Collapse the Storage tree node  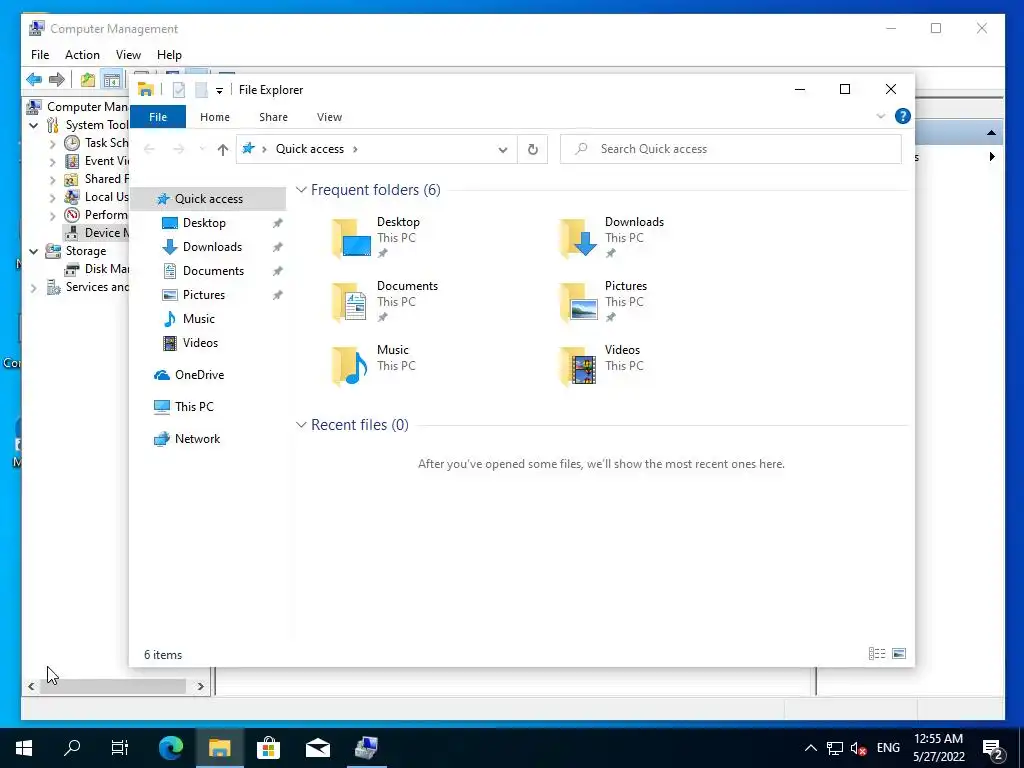[33, 251]
